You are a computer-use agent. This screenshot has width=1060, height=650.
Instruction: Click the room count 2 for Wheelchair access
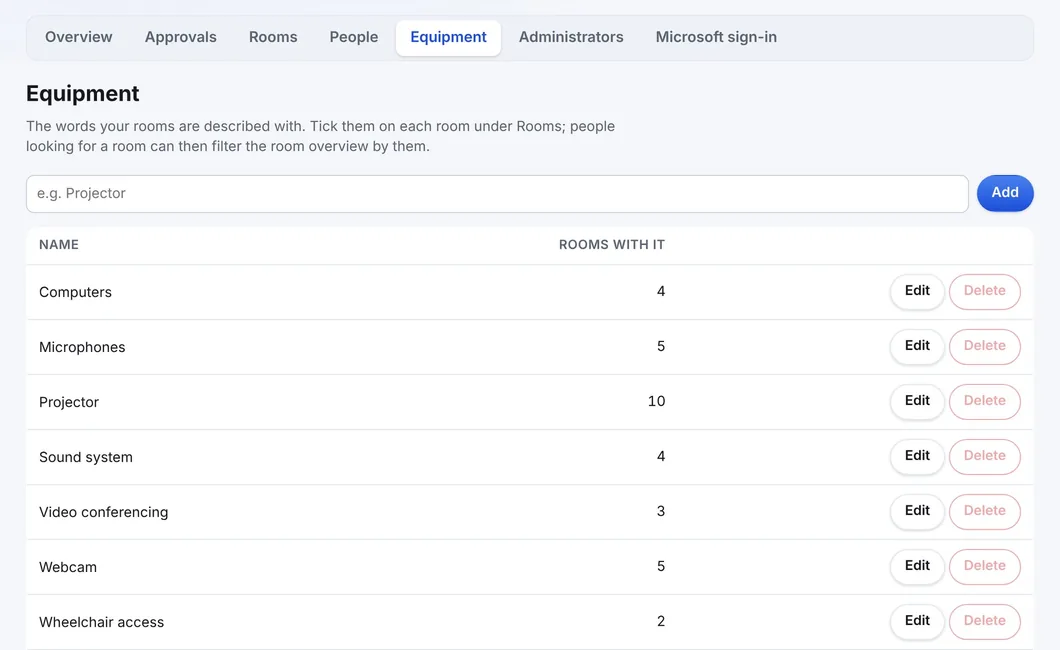pyautogui.click(x=660, y=621)
